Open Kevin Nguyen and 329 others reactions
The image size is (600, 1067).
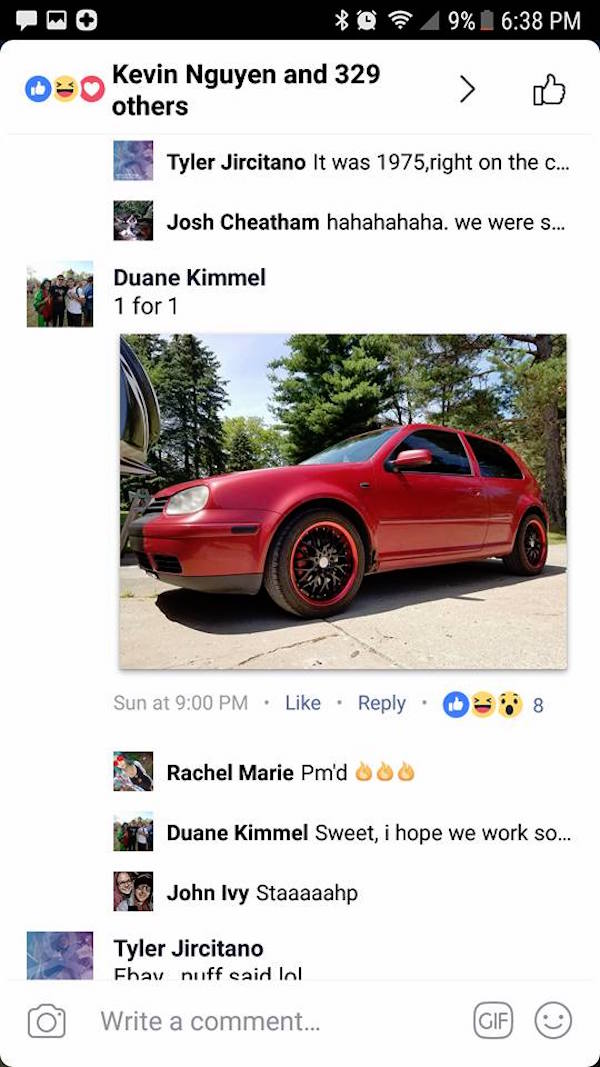pos(246,90)
